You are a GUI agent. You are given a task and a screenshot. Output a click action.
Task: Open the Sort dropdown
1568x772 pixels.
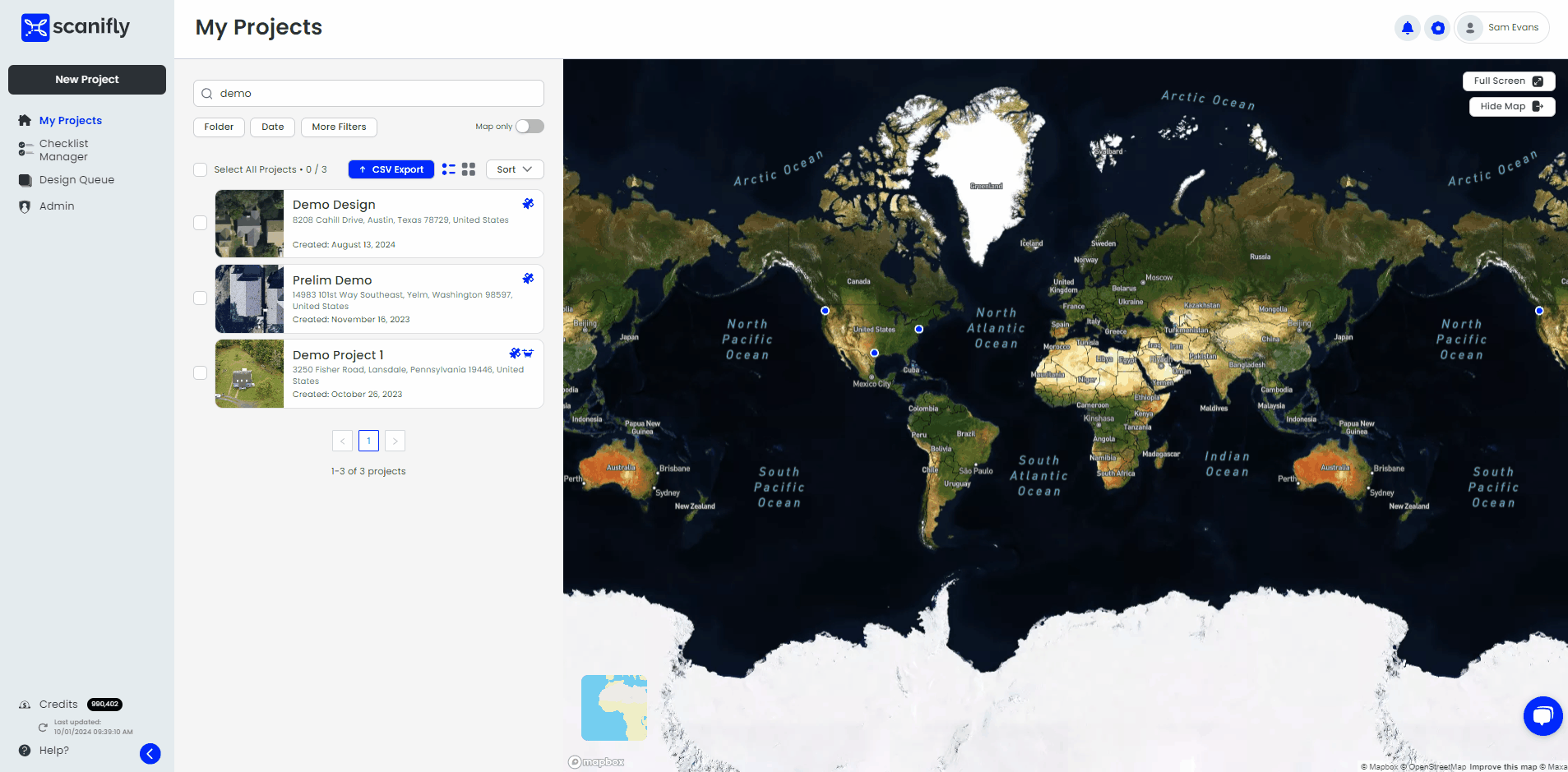[x=515, y=169]
